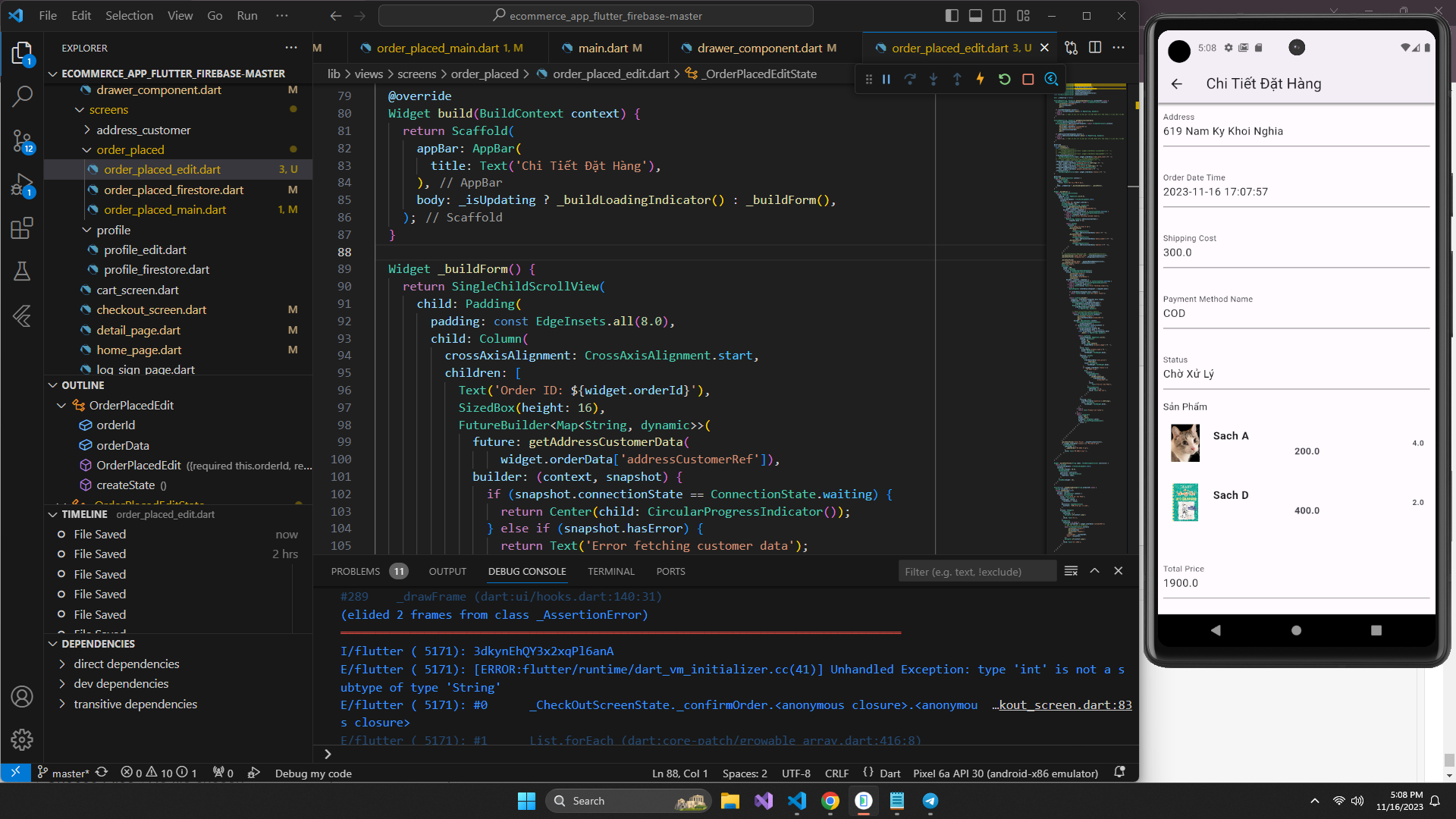Open the Source Control view
Image resolution: width=1456 pixels, height=819 pixels.
point(22,140)
